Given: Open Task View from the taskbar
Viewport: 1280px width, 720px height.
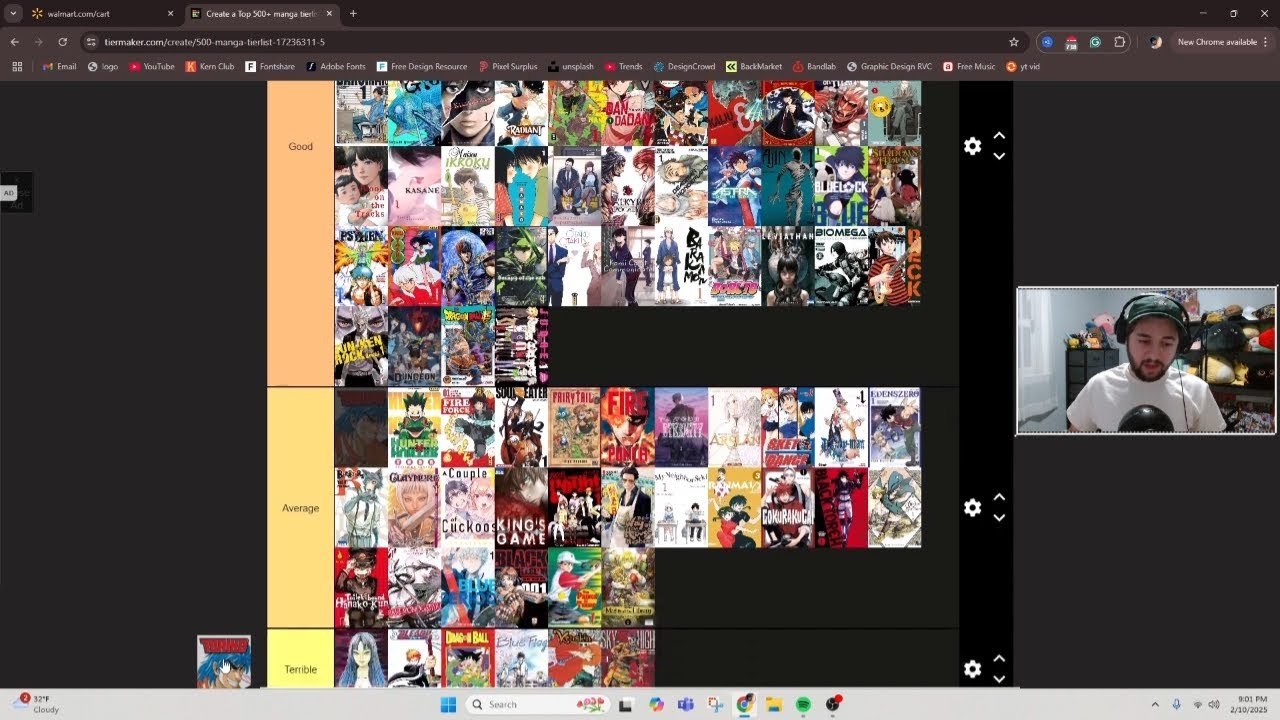Looking at the screenshot, I should click(626, 704).
